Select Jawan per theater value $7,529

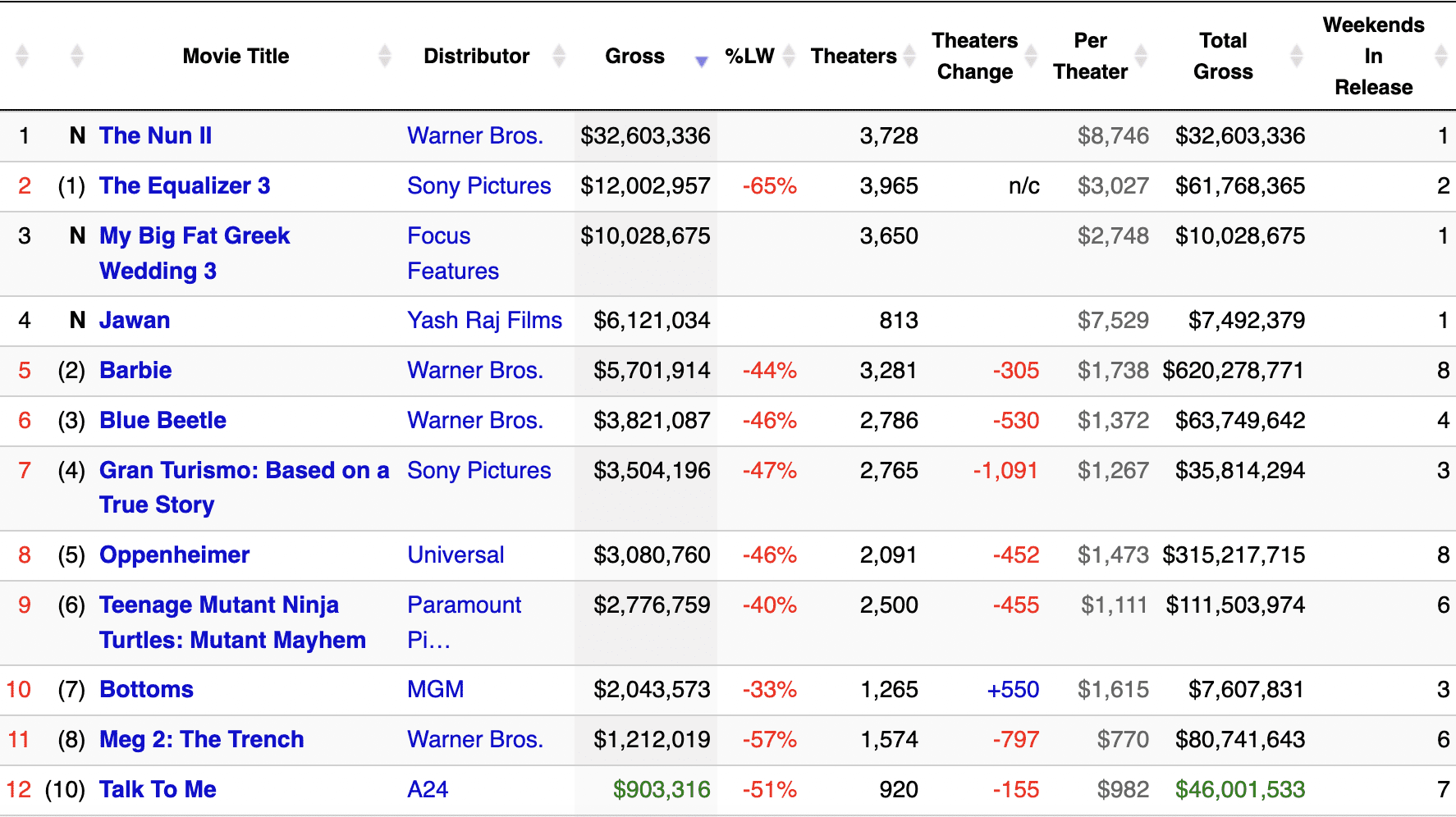[1113, 320]
